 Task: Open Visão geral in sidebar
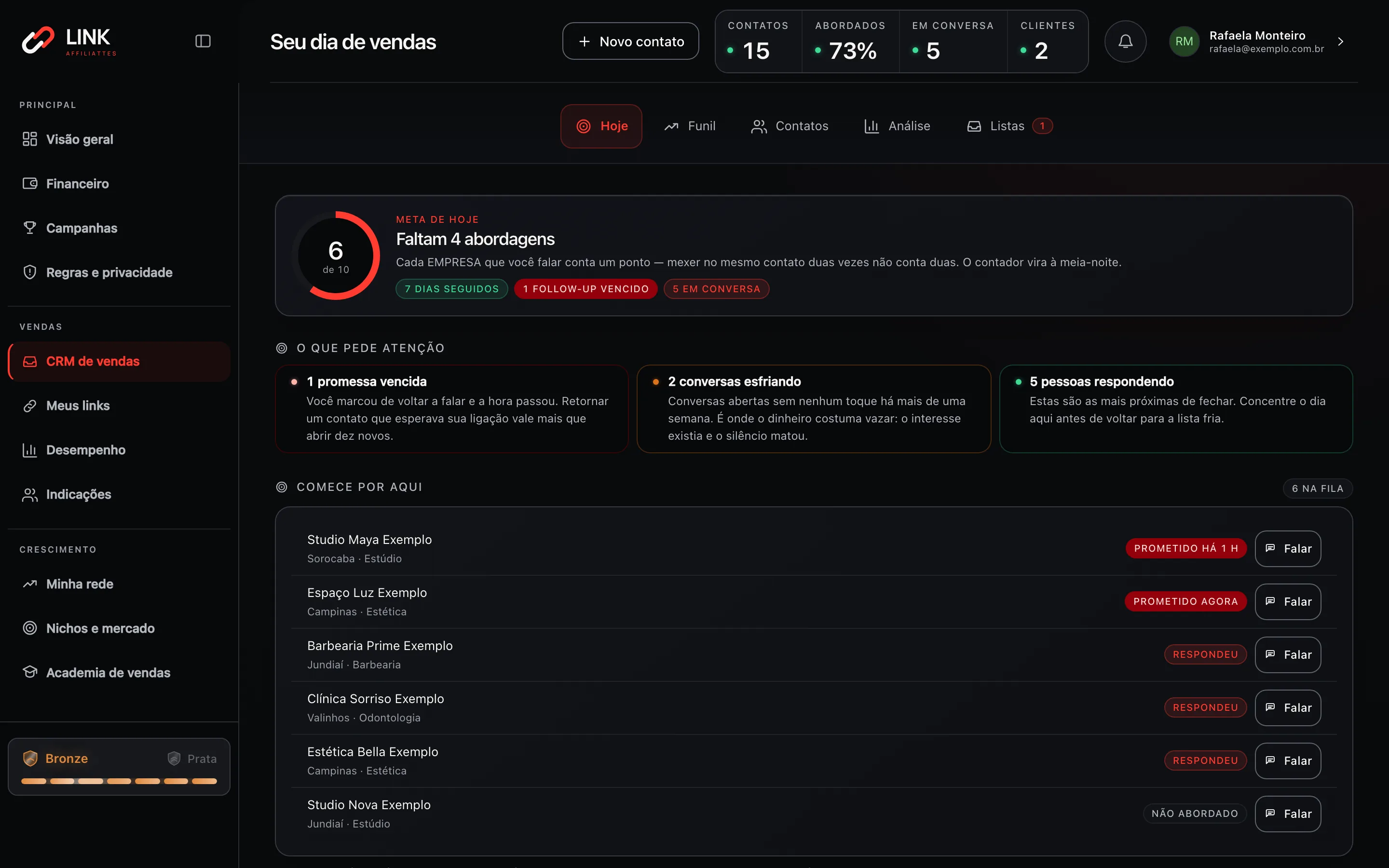coord(120,139)
